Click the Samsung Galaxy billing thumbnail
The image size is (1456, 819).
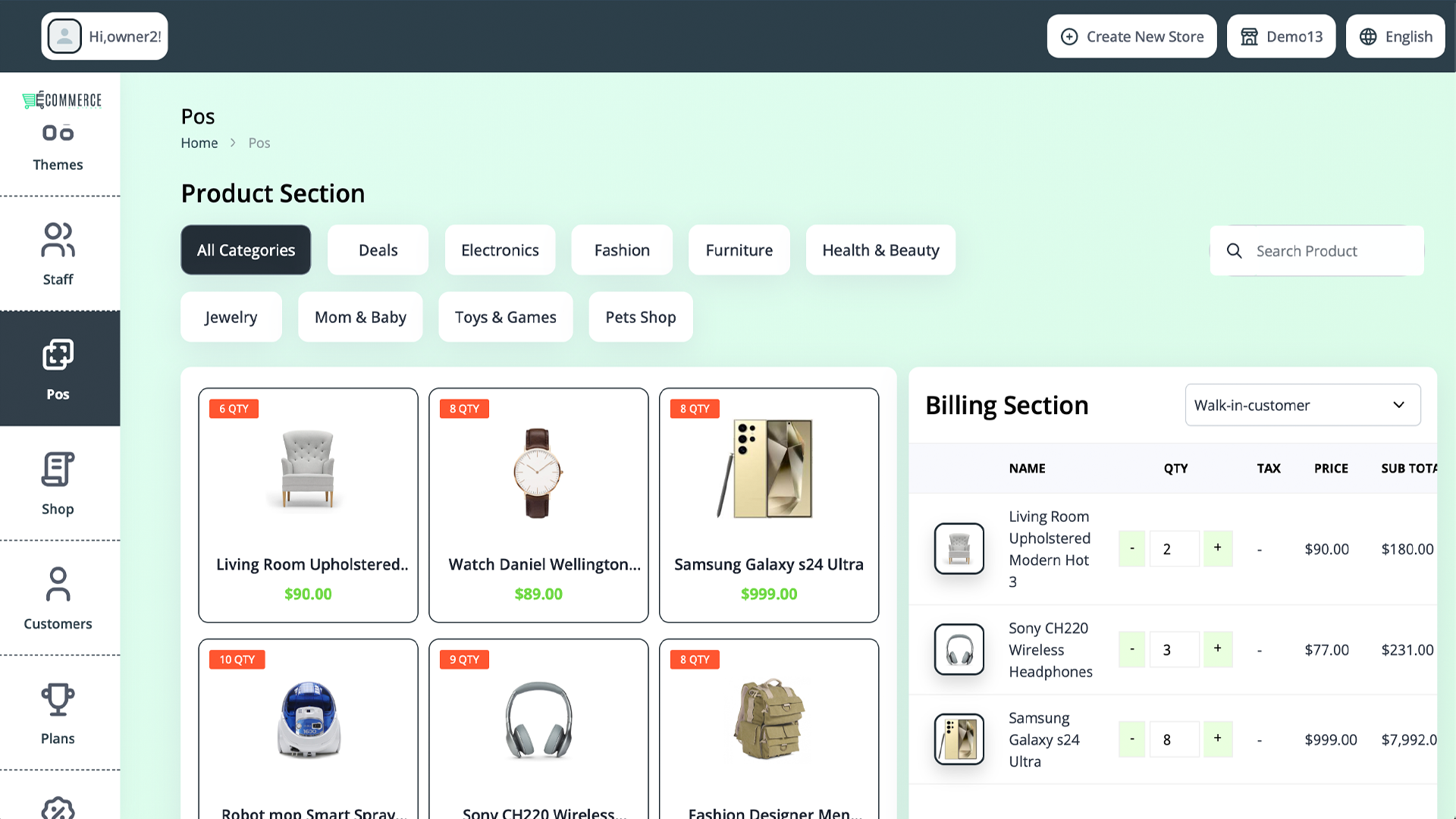pyautogui.click(x=959, y=739)
